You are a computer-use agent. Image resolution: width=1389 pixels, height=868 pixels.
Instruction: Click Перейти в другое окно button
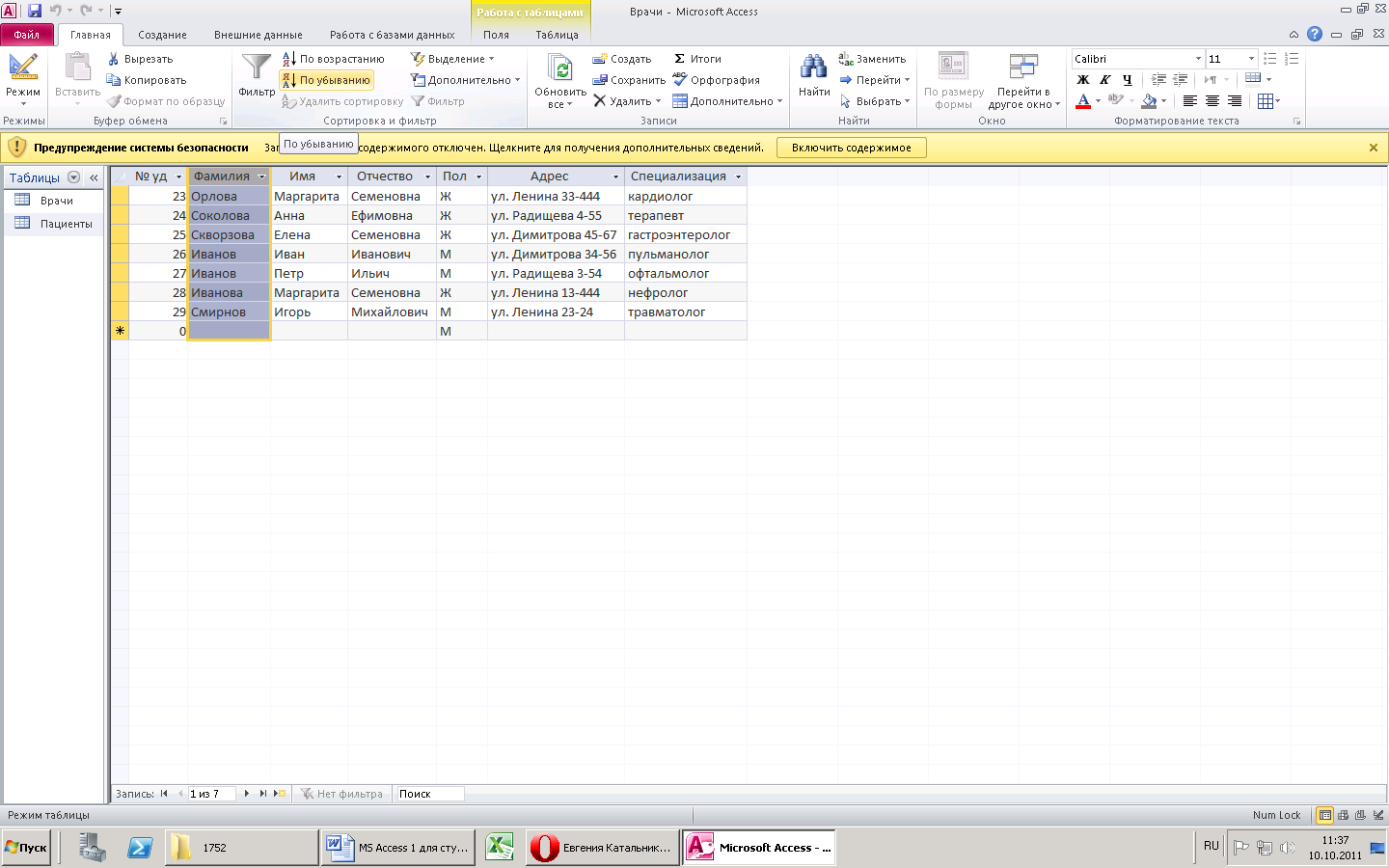[1023, 81]
